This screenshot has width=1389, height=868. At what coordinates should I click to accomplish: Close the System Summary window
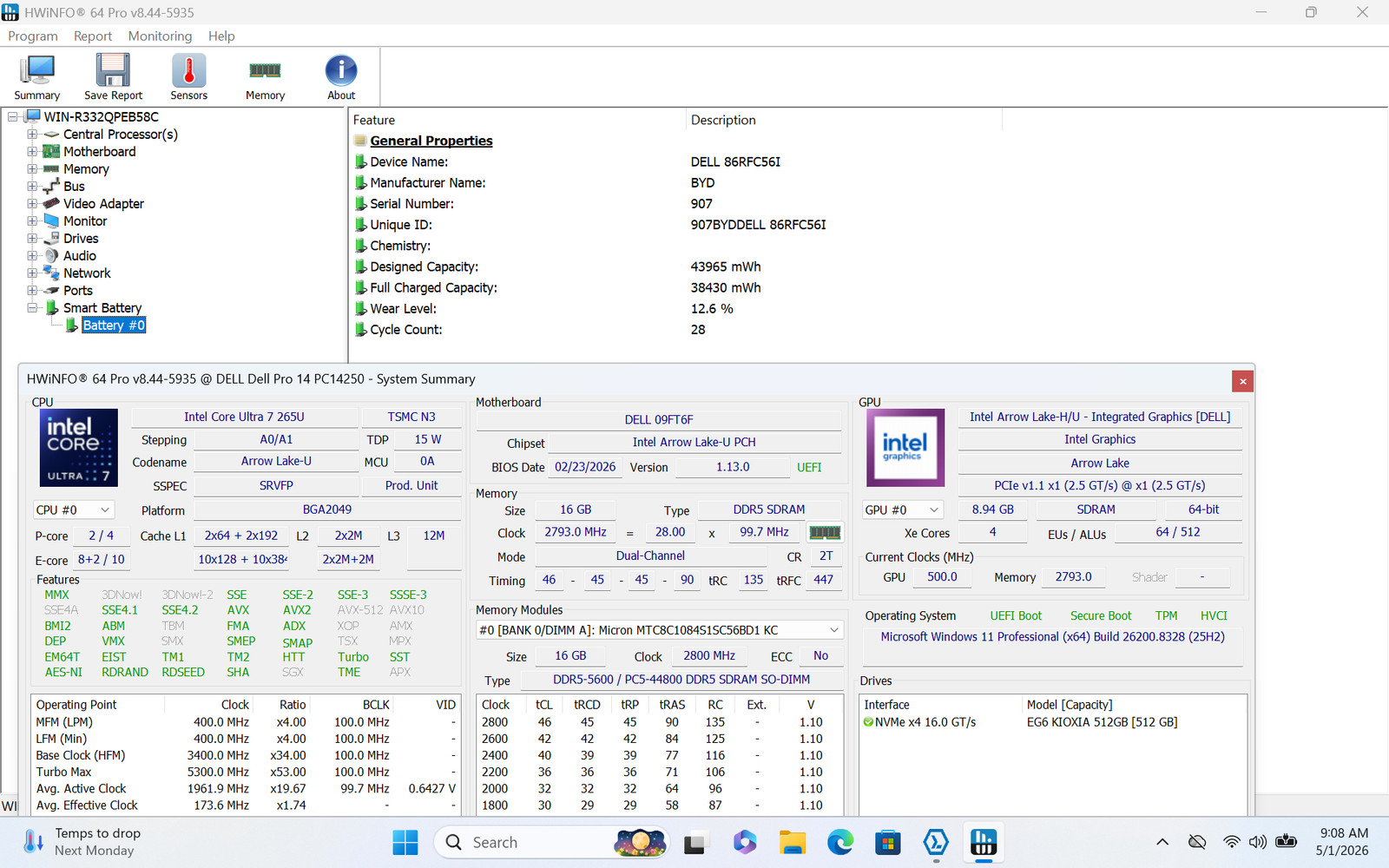click(x=1242, y=381)
